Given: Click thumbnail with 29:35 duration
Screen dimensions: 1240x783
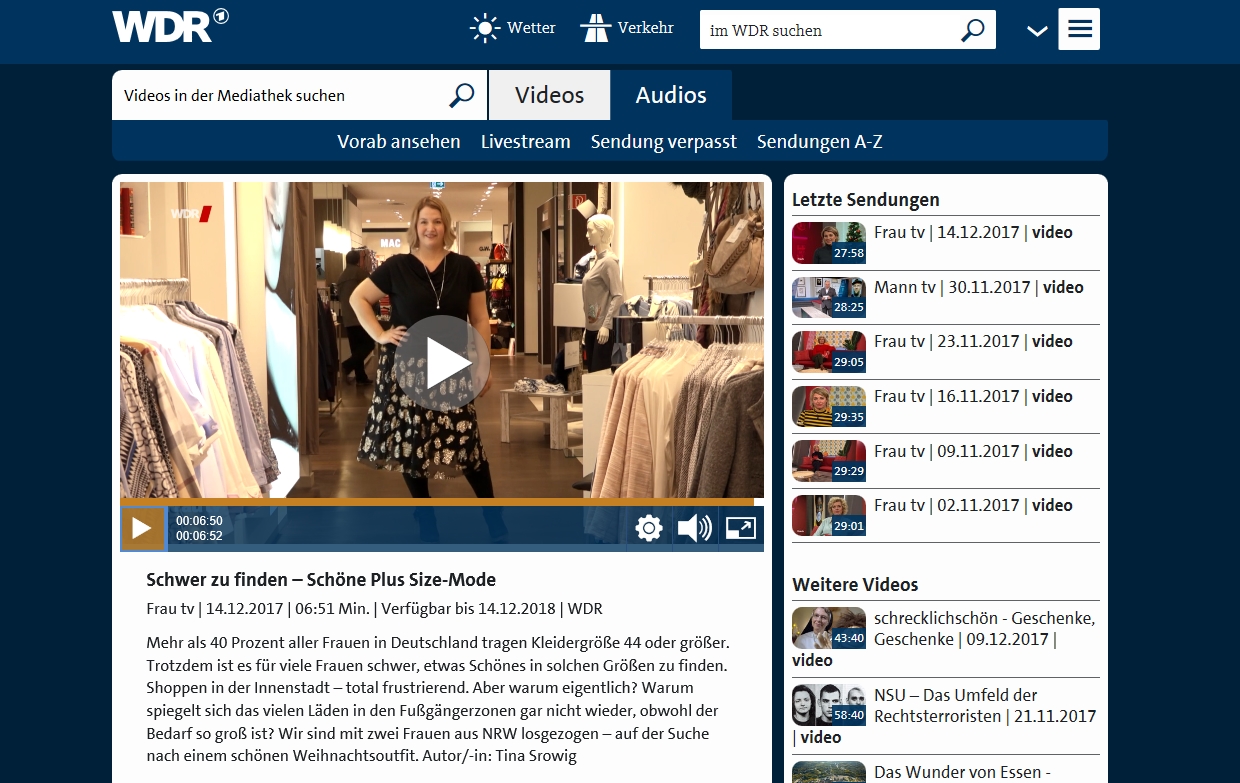Looking at the screenshot, I should (829, 407).
